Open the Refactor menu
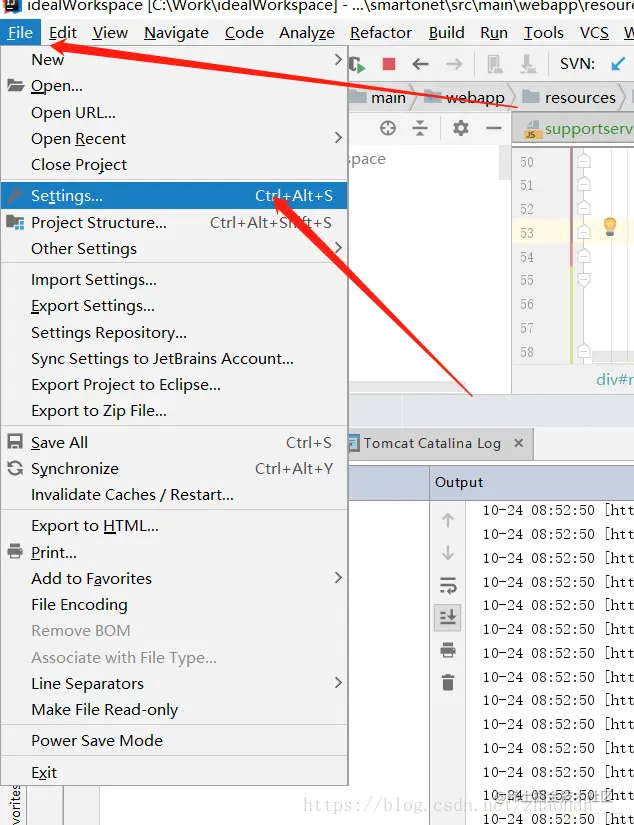This screenshot has height=825, width=634. point(381,33)
